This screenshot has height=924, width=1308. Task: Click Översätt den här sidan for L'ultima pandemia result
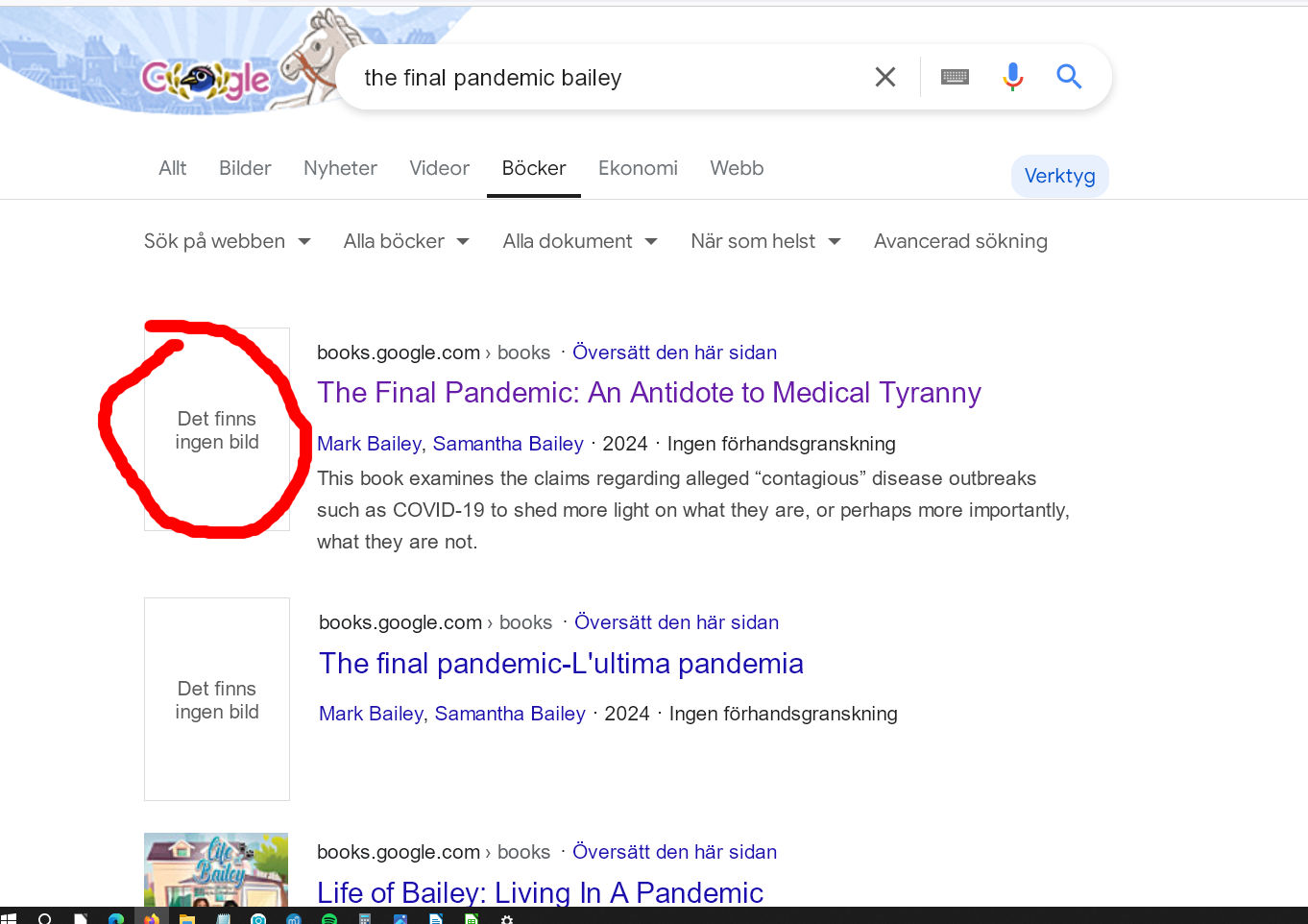(x=676, y=622)
